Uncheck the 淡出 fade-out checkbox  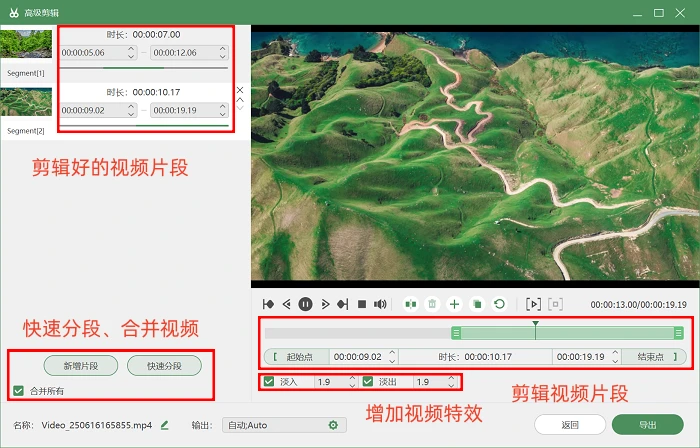pyautogui.click(x=368, y=381)
